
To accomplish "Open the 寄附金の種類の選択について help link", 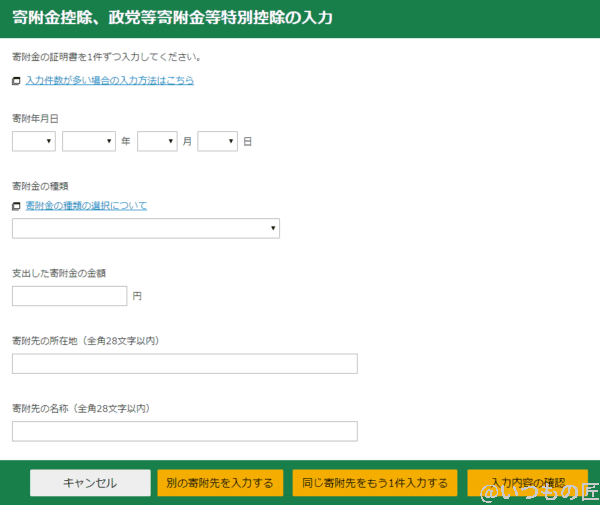I will pyautogui.click(x=86, y=205).
